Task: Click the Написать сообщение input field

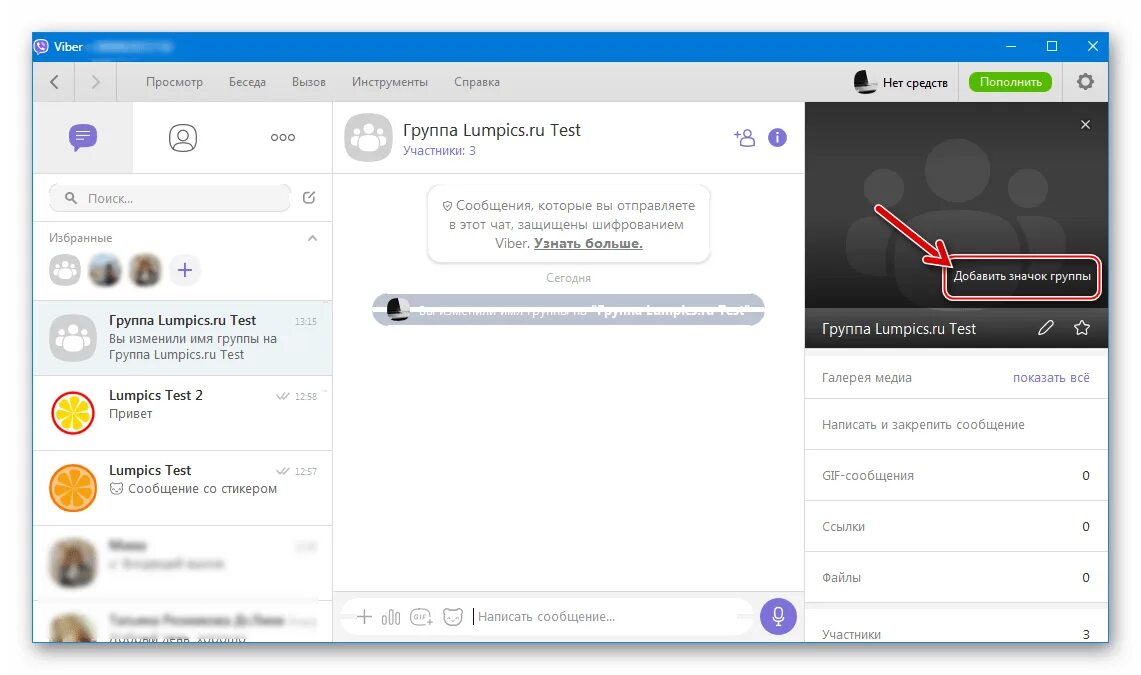Action: coord(611,617)
